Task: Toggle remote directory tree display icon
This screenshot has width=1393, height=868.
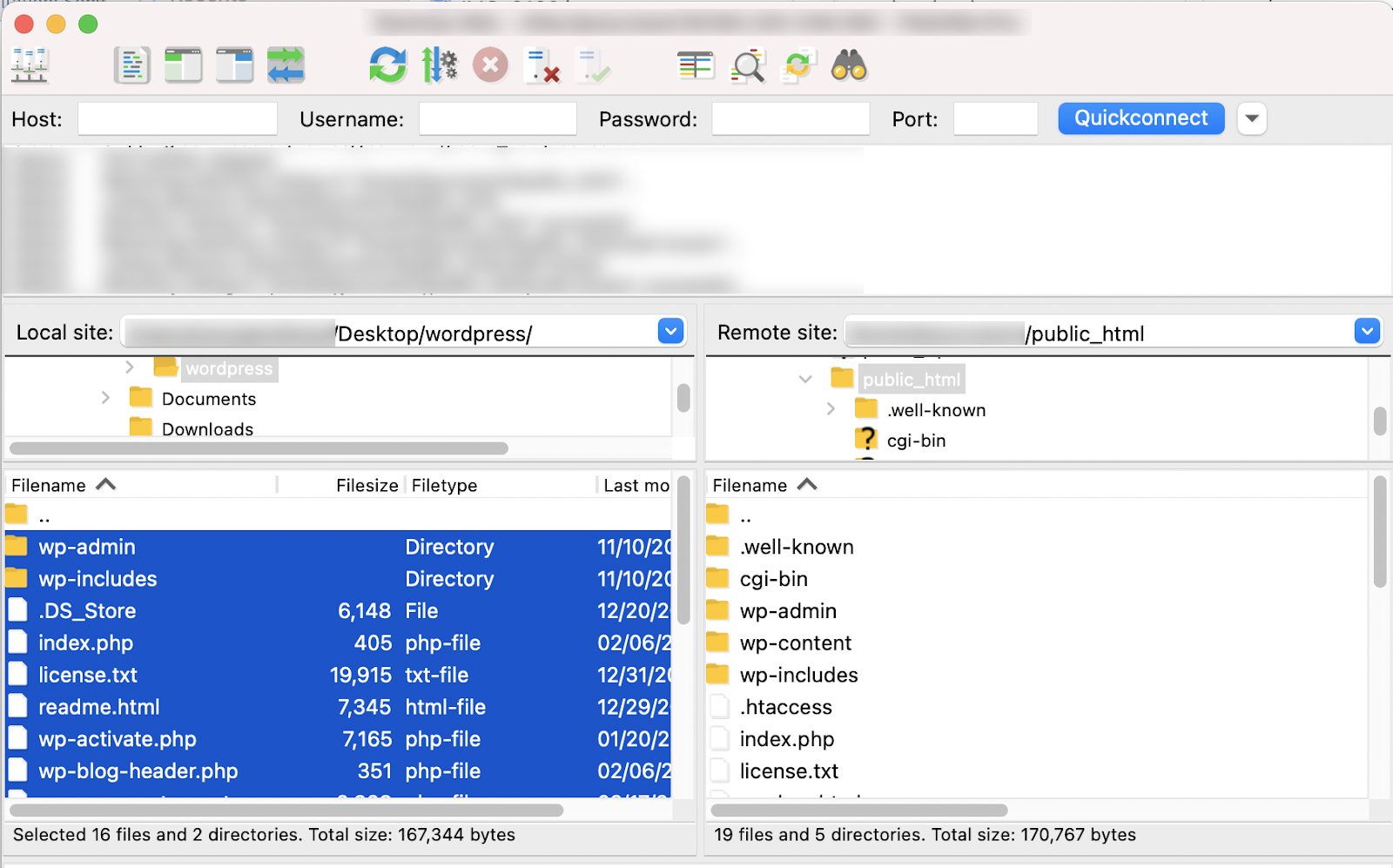Action: (x=235, y=65)
